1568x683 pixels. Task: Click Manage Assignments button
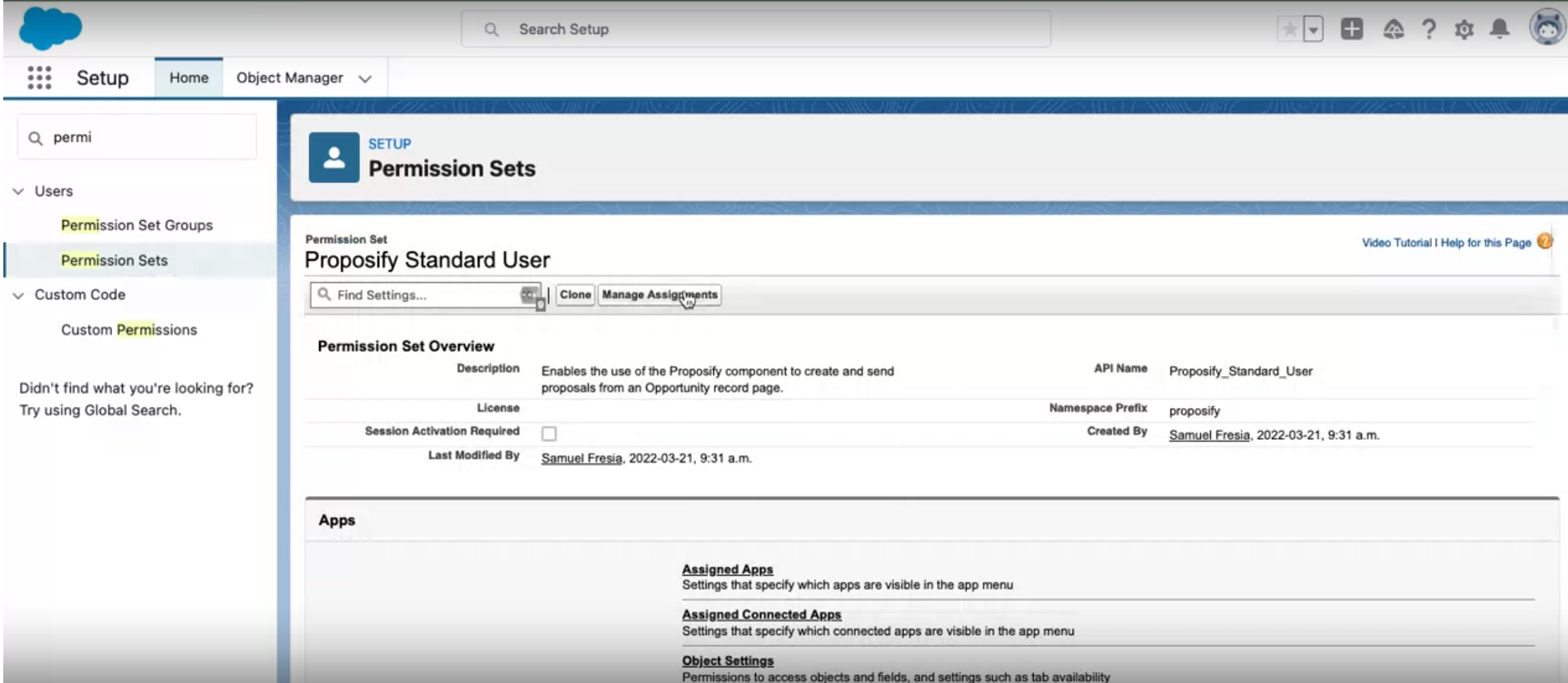click(660, 294)
